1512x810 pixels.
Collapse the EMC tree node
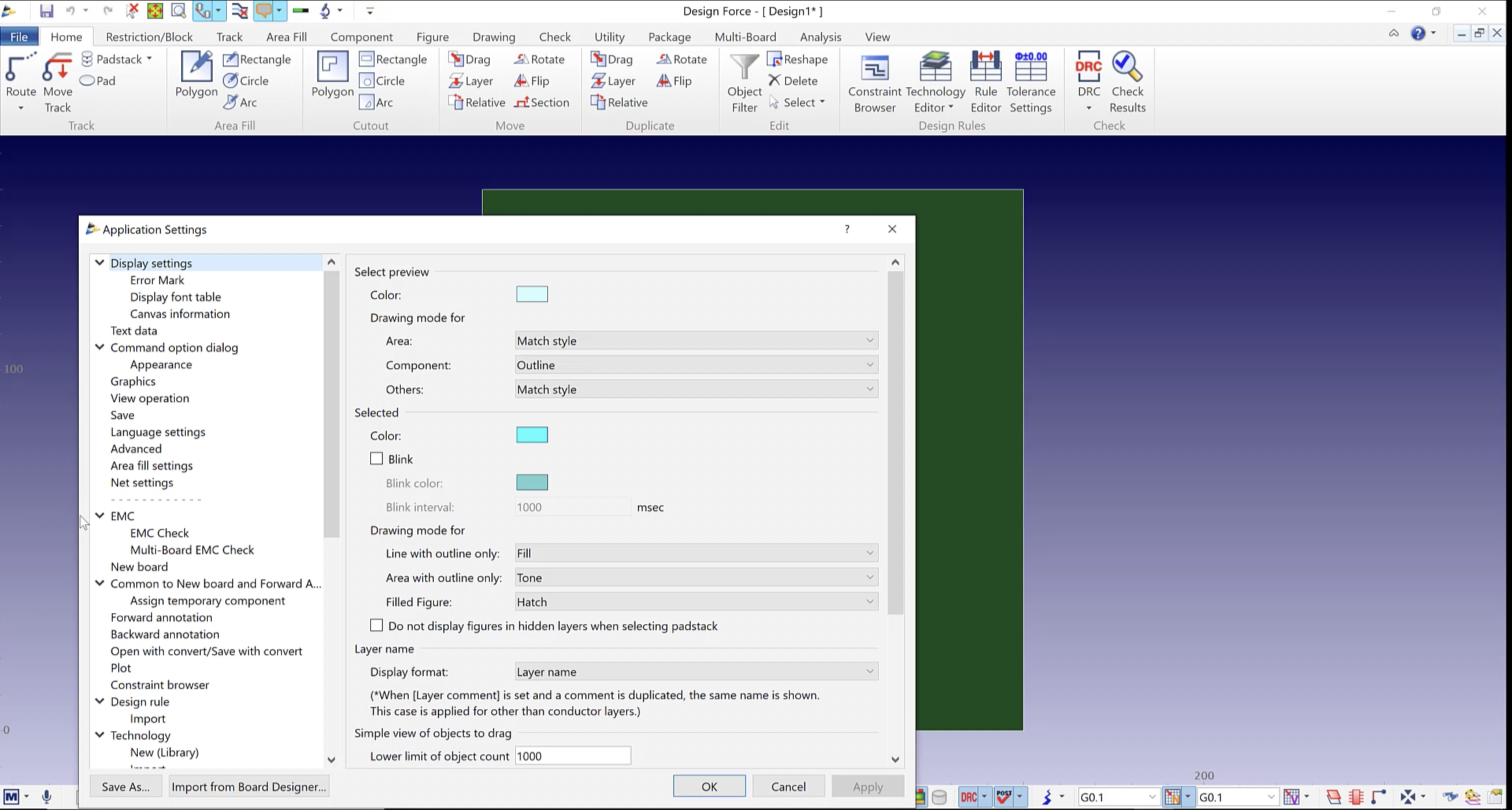click(x=100, y=515)
